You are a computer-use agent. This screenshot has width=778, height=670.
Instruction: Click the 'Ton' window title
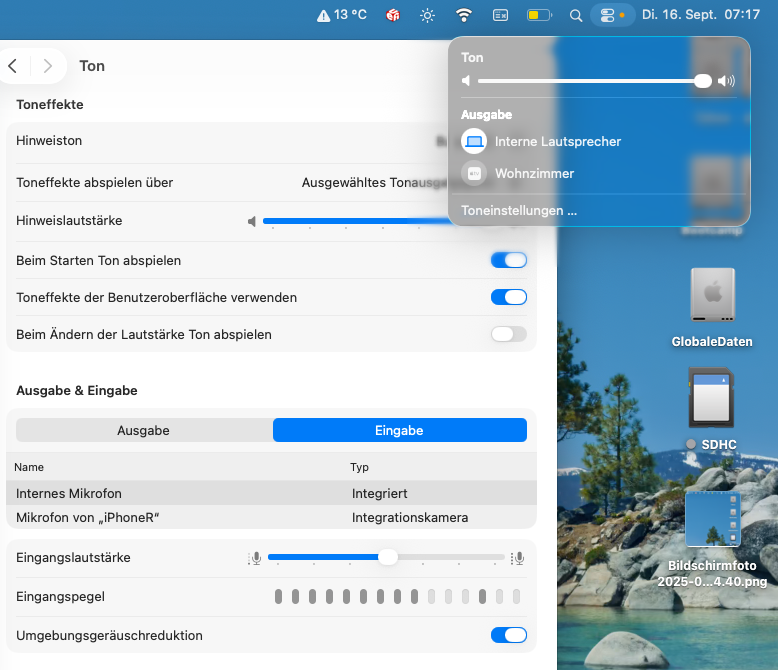(x=92, y=66)
